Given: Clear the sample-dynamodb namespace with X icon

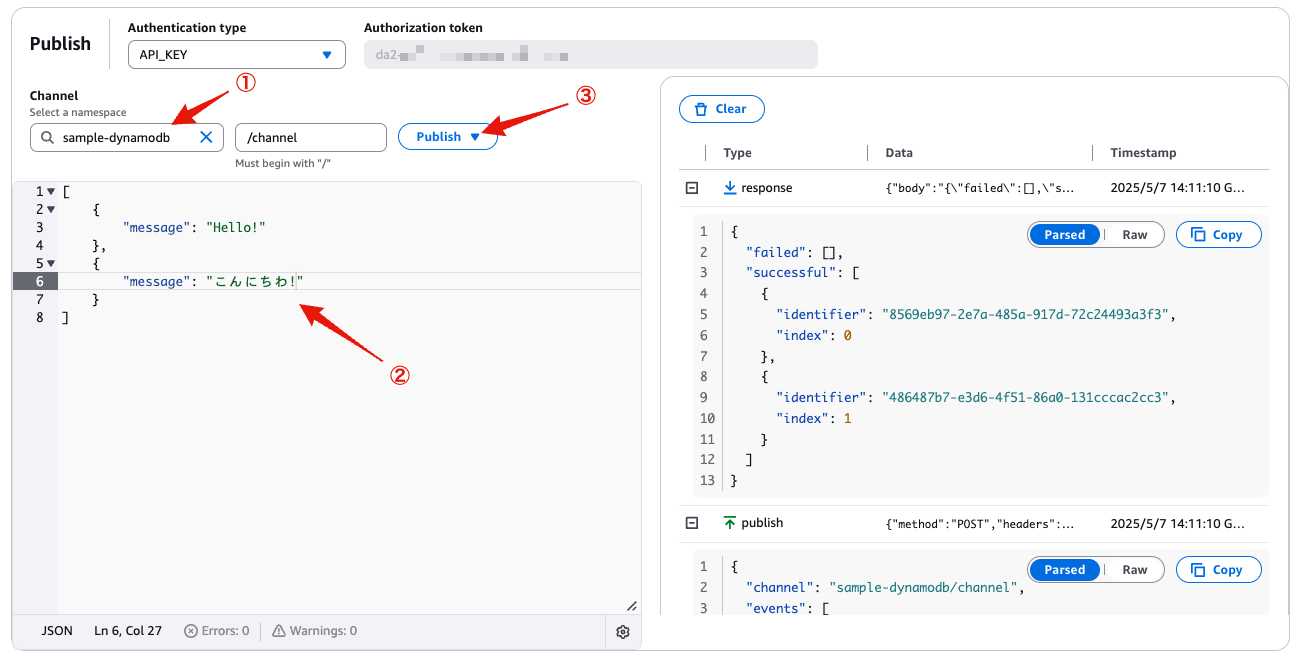Looking at the screenshot, I should click(206, 137).
